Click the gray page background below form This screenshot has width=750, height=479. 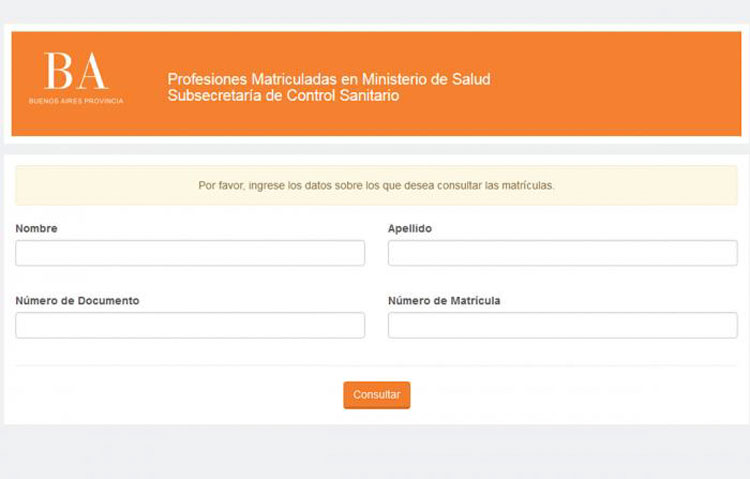(x=375, y=452)
